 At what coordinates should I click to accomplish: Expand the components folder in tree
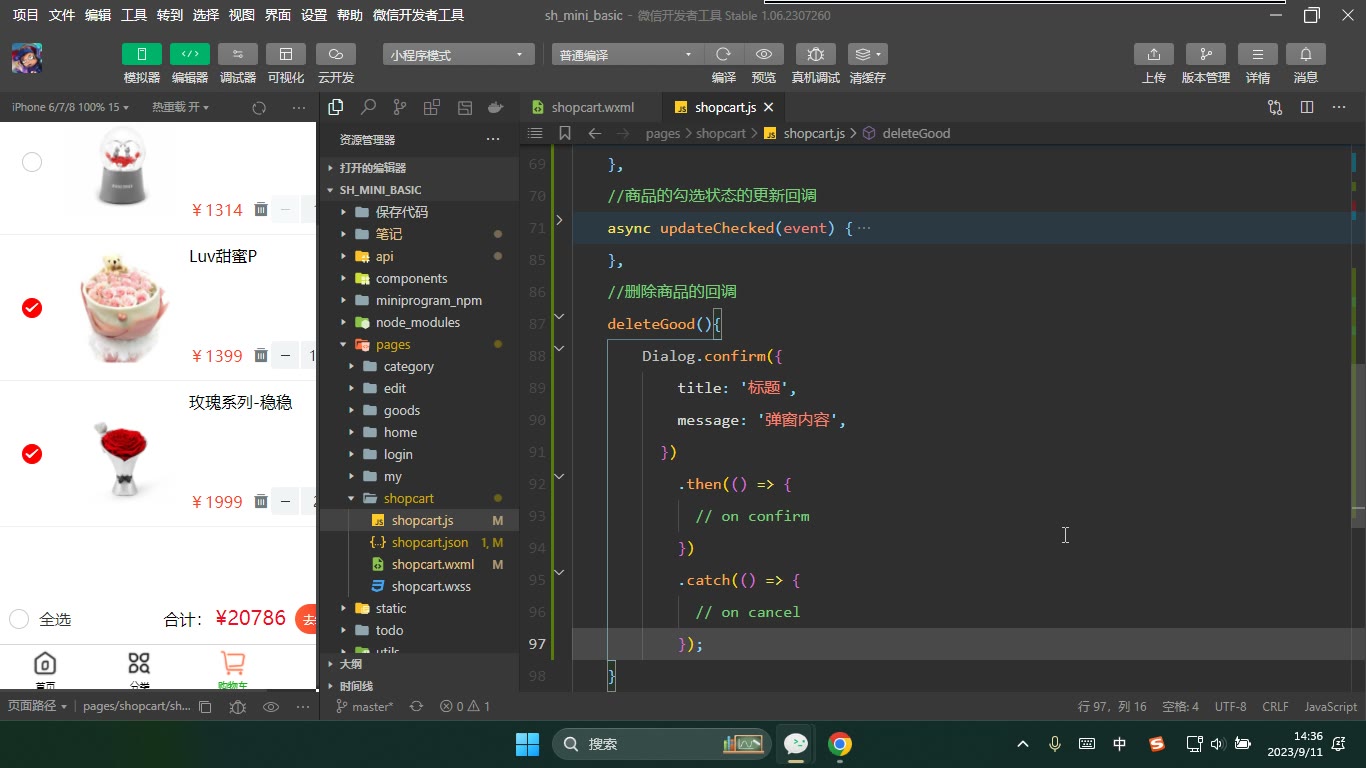(411, 278)
